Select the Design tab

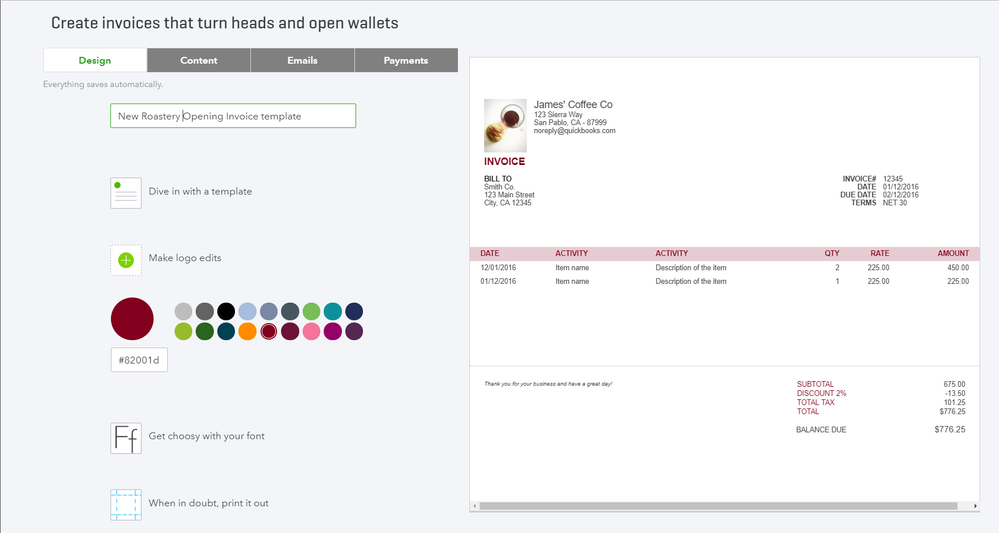click(x=95, y=60)
